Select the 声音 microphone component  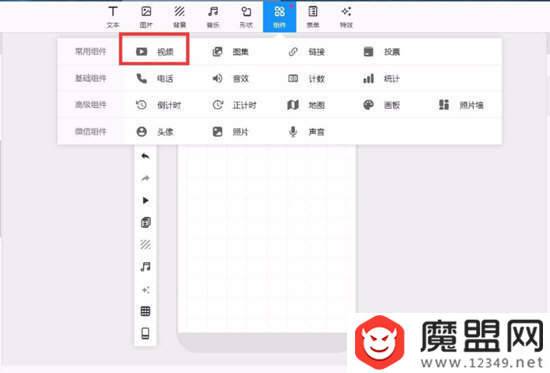(x=306, y=132)
